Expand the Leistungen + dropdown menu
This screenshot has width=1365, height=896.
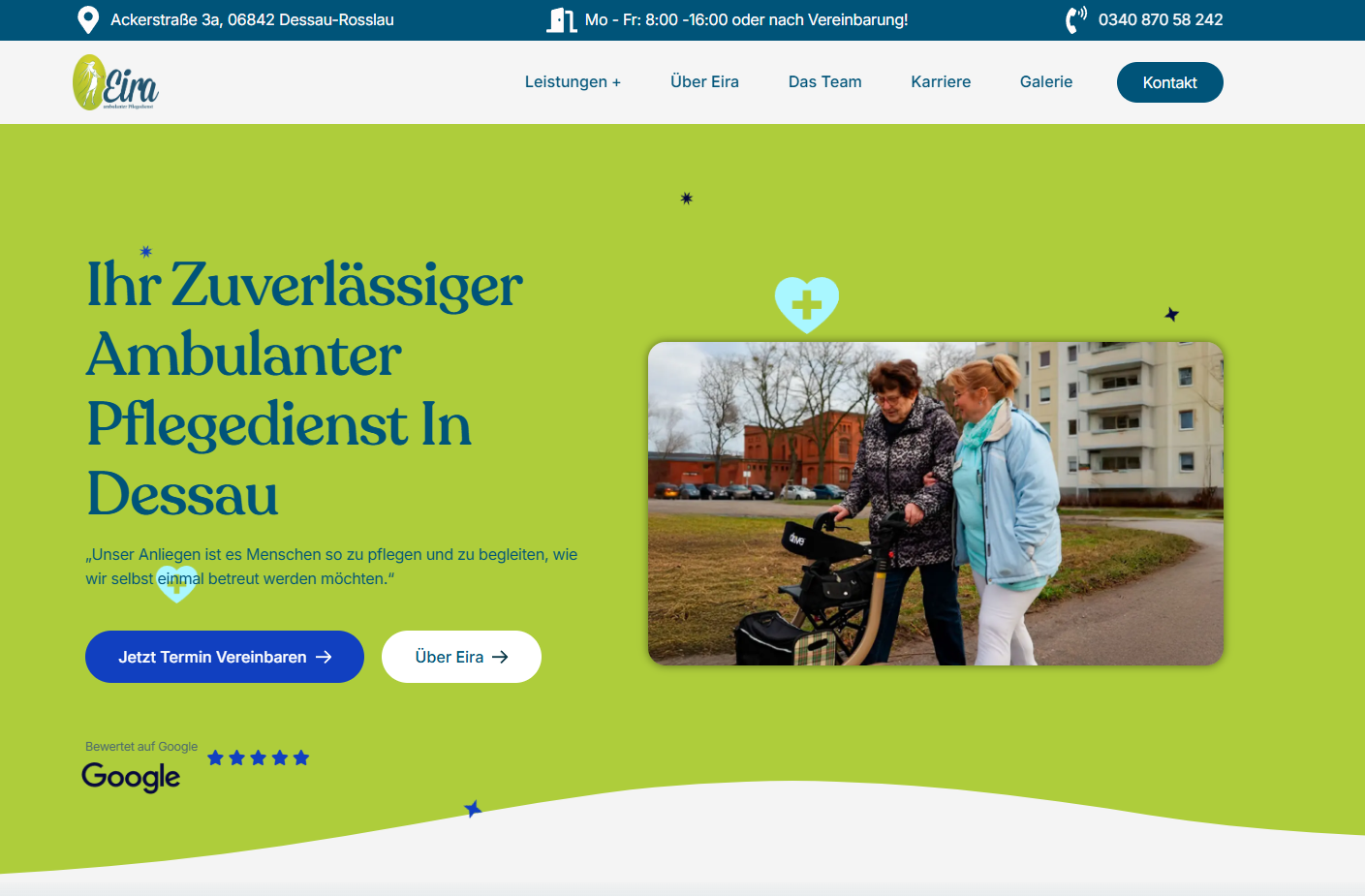tap(573, 82)
